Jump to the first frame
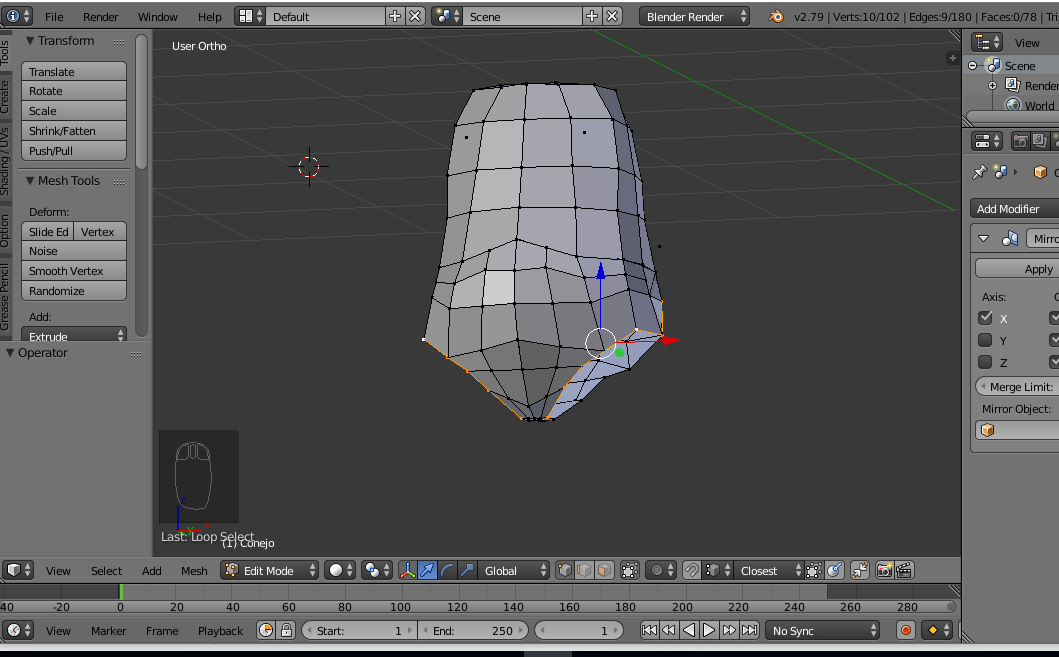 click(649, 630)
